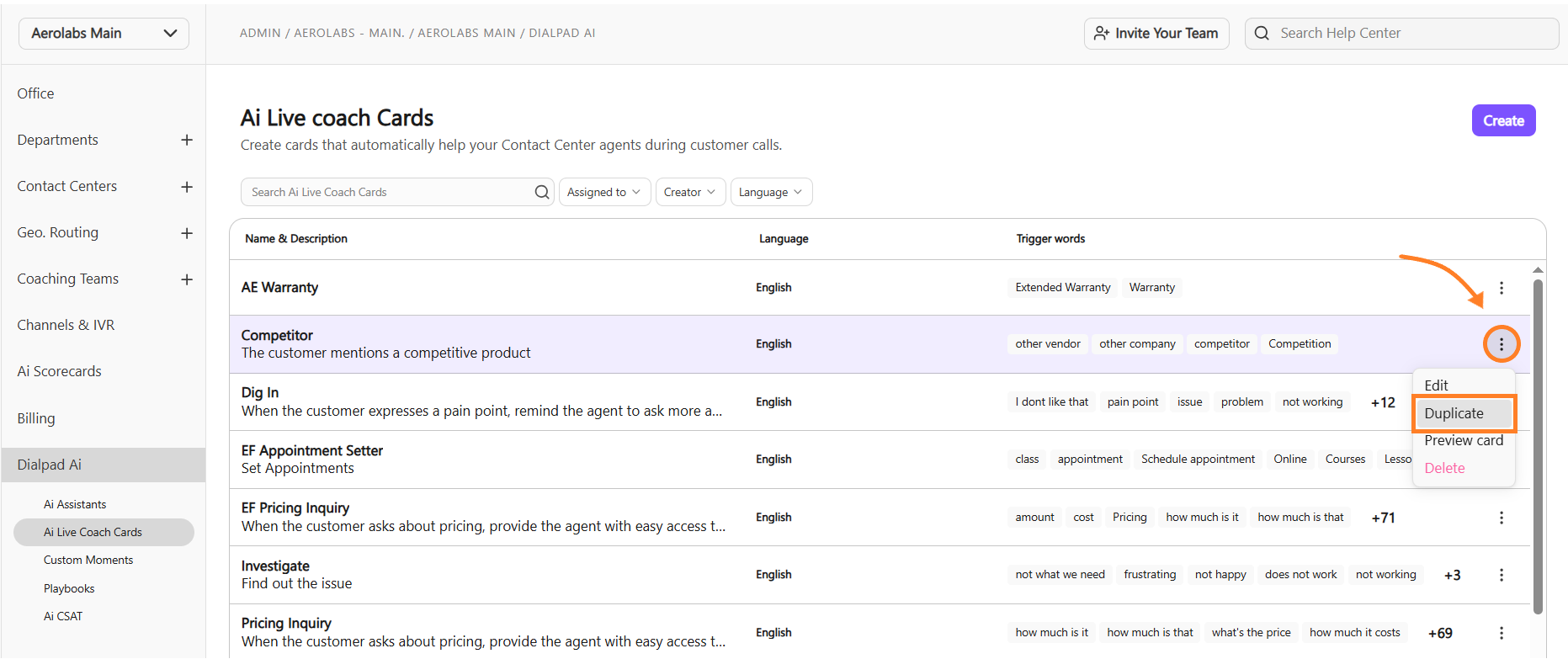The width and height of the screenshot is (1568, 659).
Task: Click the Search Help Center magnifier icon
Action: tap(1262, 33)
